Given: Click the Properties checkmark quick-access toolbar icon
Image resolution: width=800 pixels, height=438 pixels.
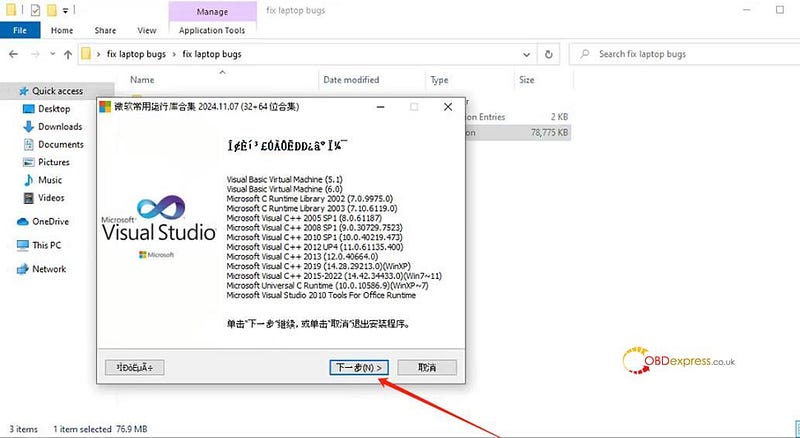Looking at the screenshot, I should [35, 10].
